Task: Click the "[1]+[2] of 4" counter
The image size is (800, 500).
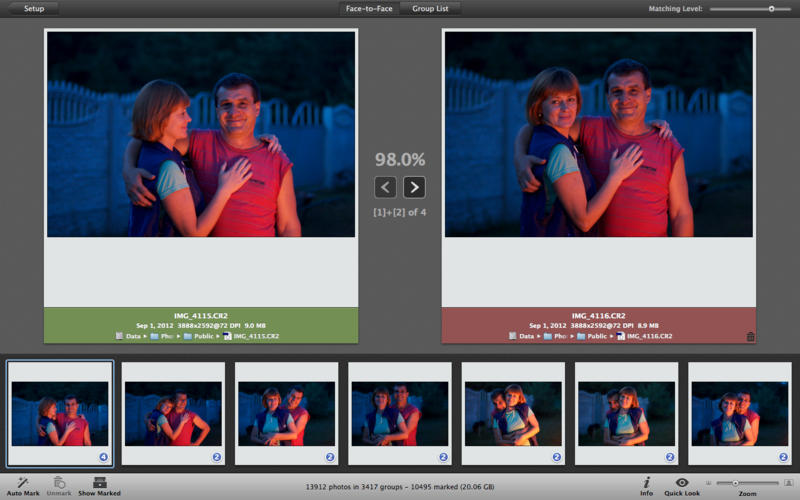Action: (x=399, y=212)
